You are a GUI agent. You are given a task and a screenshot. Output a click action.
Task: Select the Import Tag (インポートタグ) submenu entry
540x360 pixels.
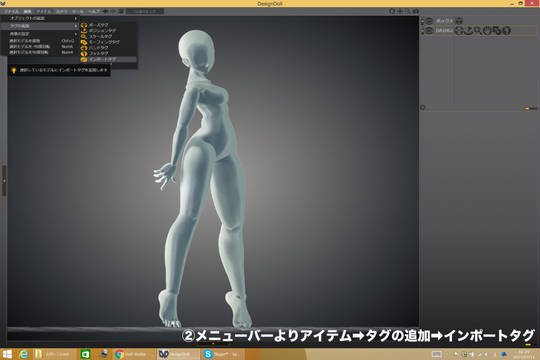(x=108, y=59)
